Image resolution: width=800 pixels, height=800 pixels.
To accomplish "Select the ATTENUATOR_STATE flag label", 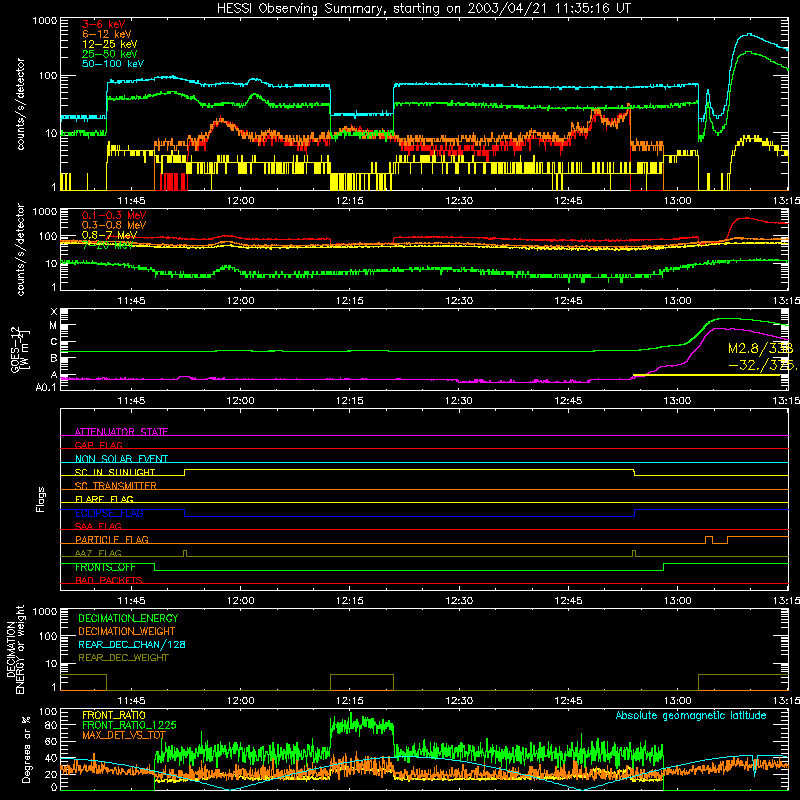I will 121,432.
